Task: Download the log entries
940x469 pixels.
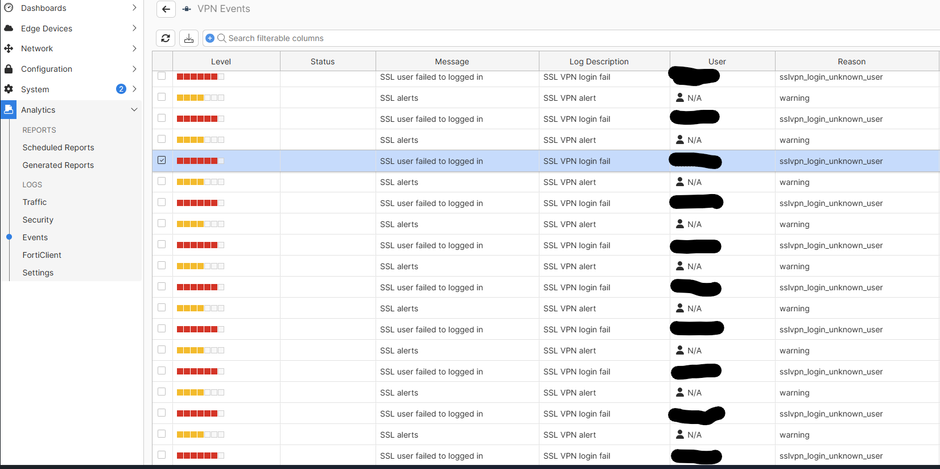Action: (189, 38)
